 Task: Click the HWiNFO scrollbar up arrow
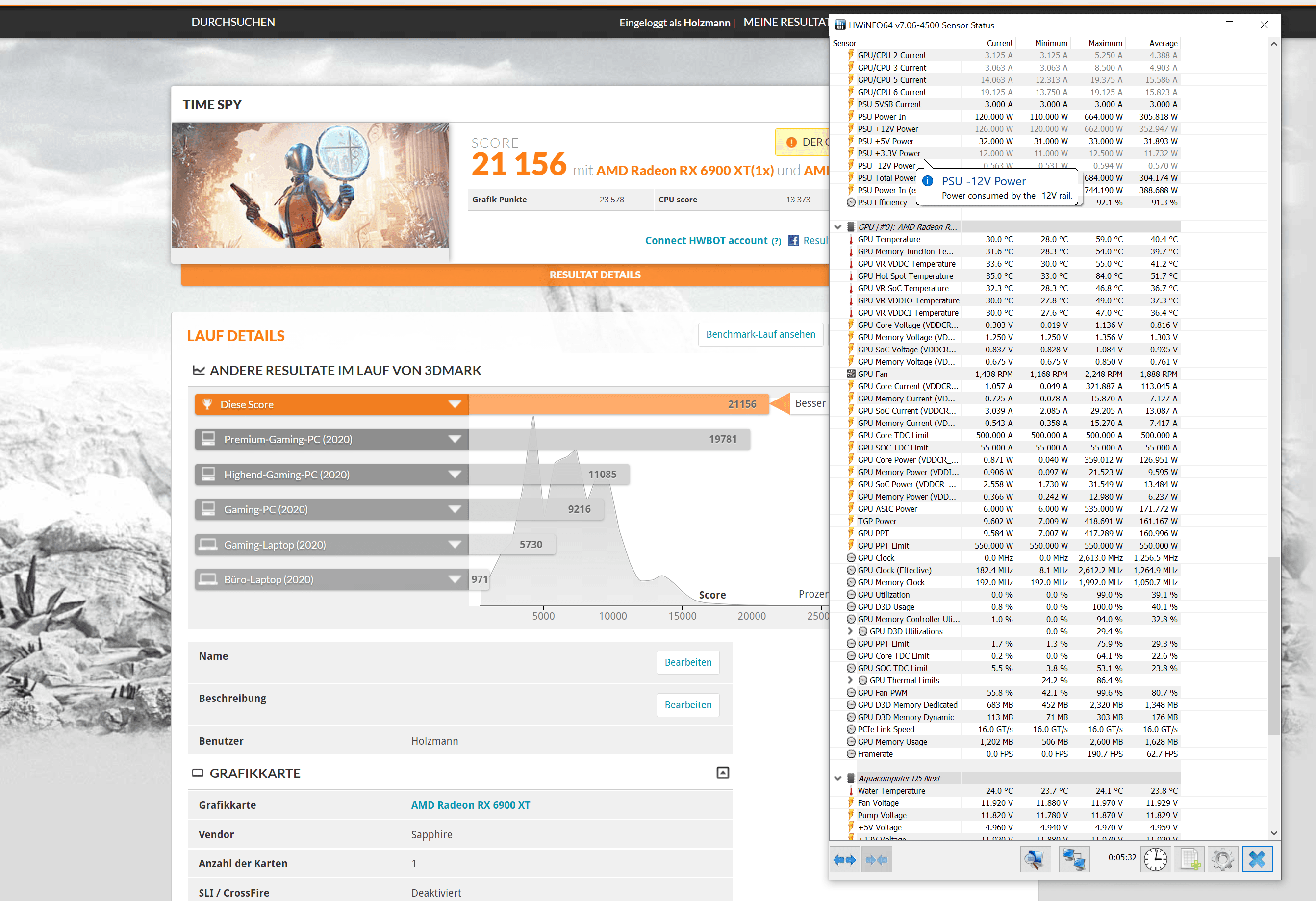1273,44
